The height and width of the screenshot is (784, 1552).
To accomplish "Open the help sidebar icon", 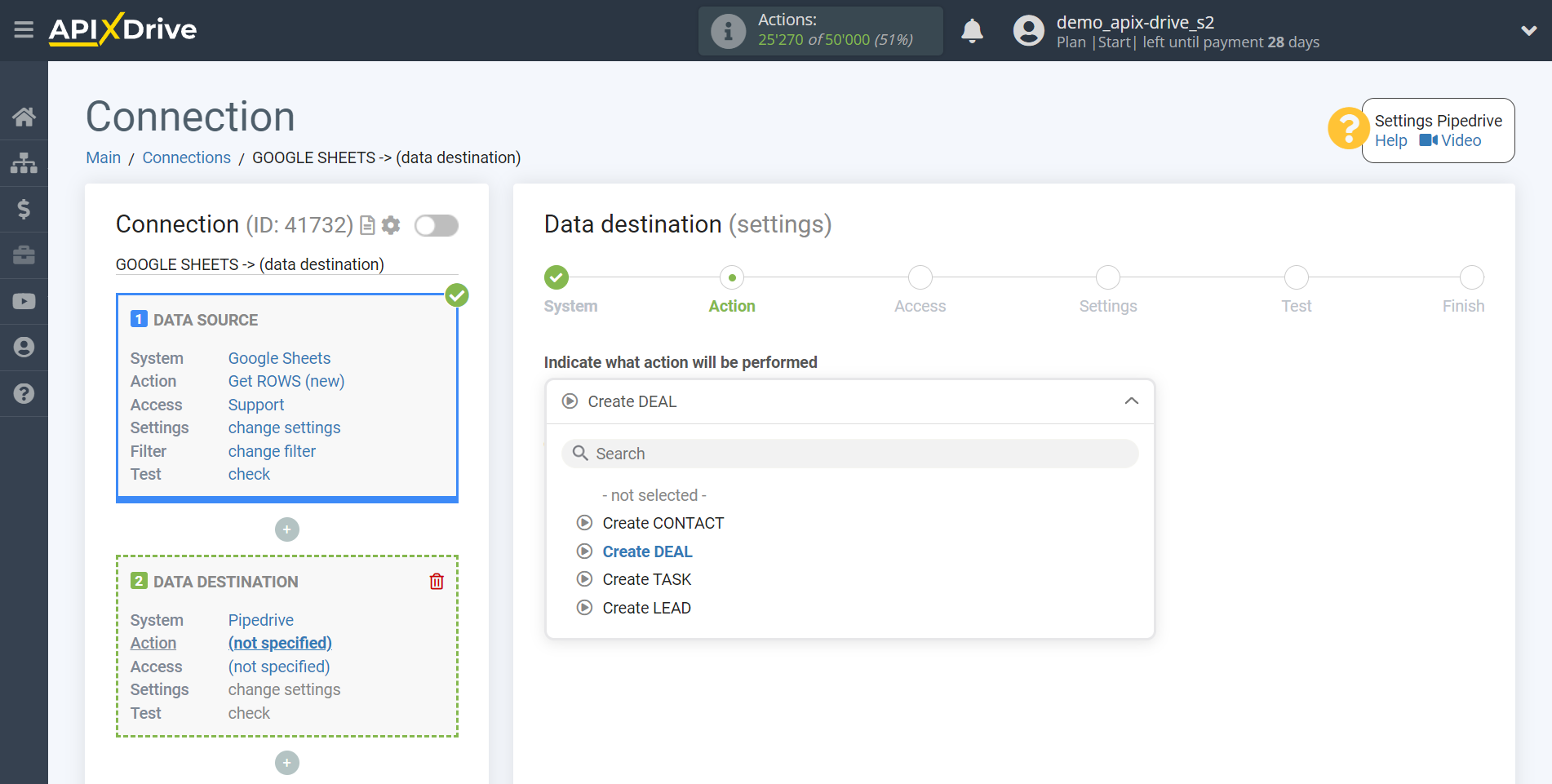I will pyautogui.click(x=24, y=393).
